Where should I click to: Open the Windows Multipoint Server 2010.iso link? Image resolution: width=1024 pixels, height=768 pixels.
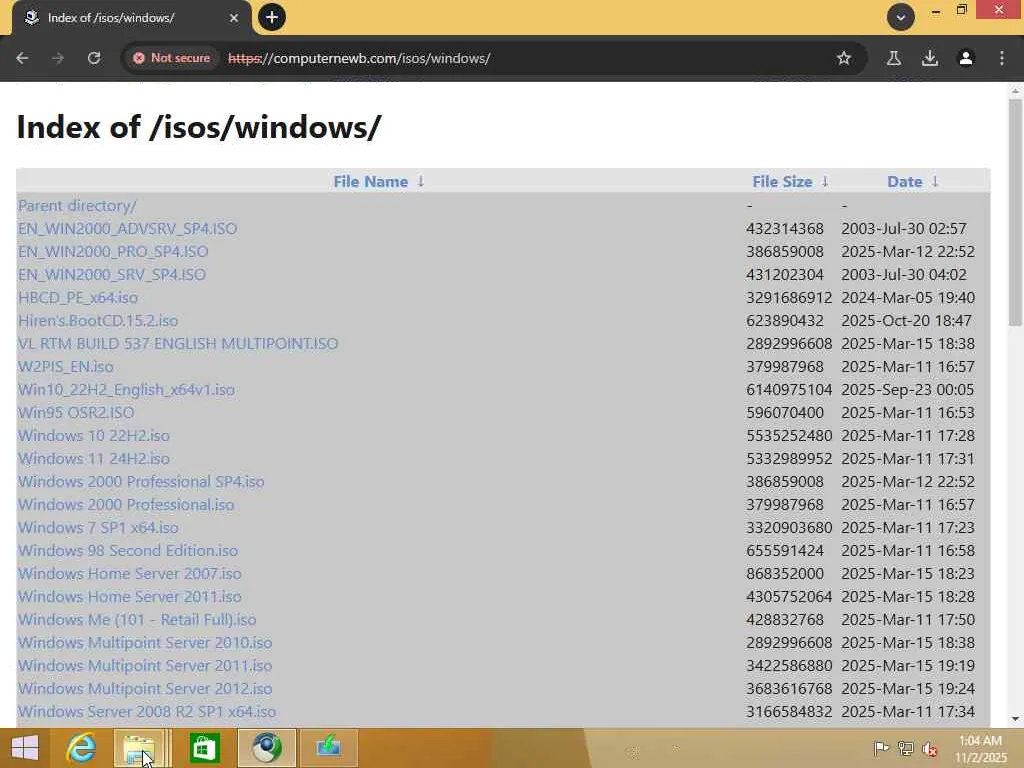pyautogui.click(x=145, y=643)
